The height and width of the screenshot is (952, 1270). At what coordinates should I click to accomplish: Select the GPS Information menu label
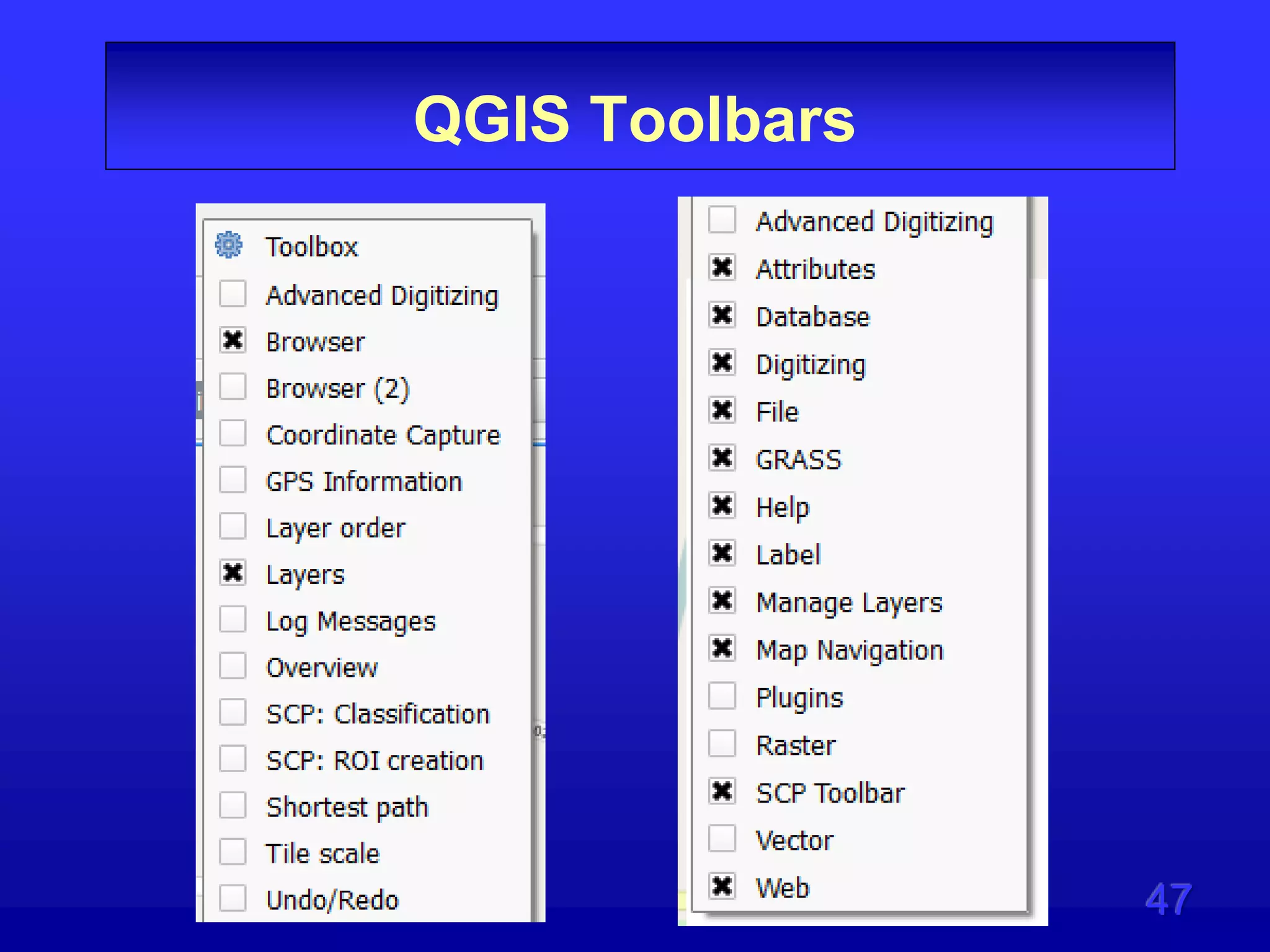[364, 482]
